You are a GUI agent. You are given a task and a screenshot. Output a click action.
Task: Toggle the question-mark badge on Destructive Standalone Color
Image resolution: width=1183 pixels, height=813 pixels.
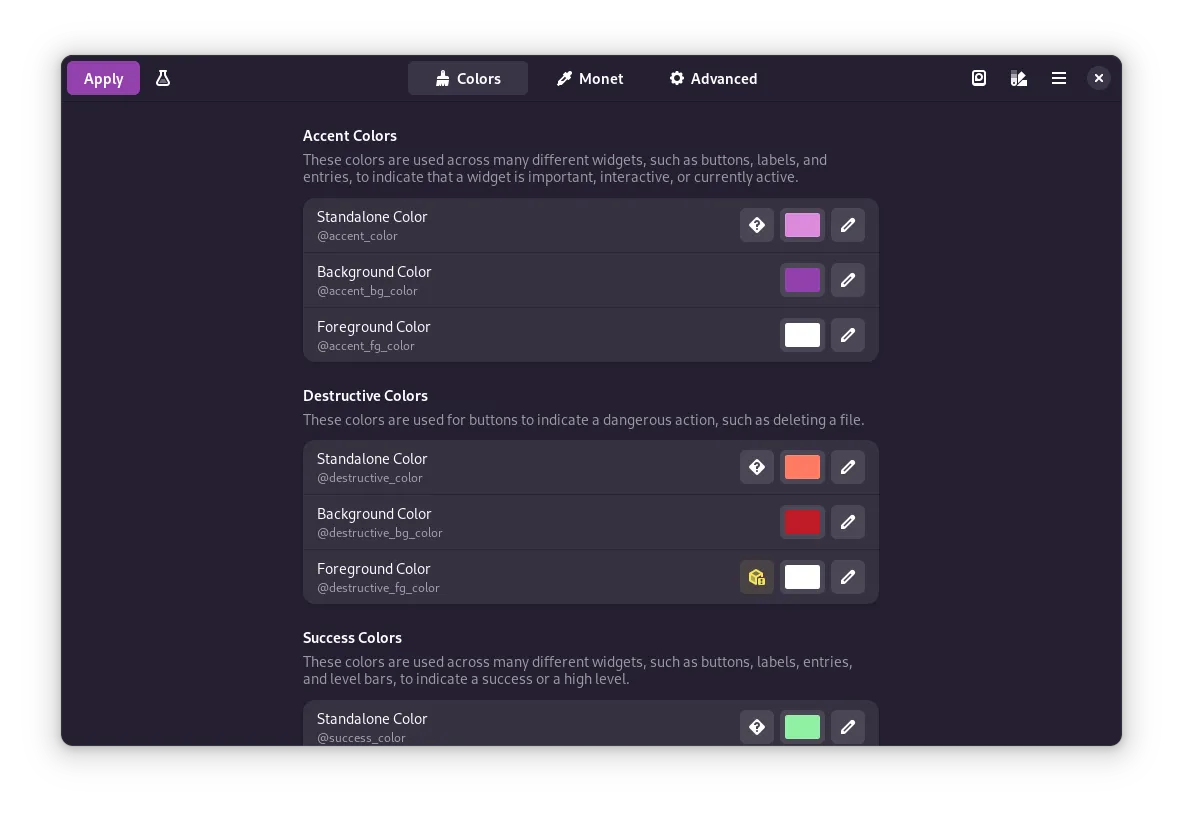click(757, 467)
